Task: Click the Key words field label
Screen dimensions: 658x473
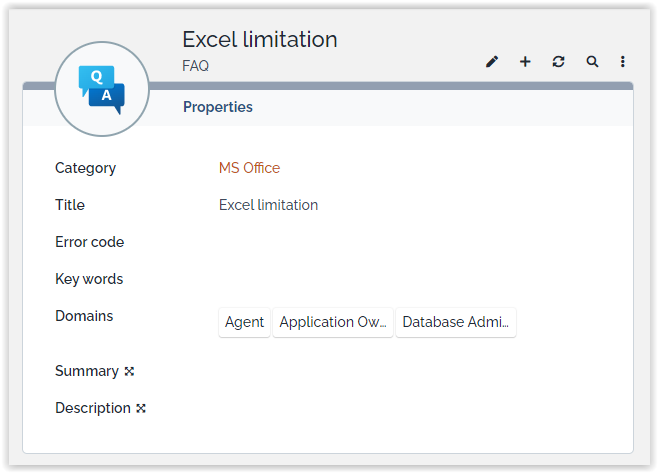Action: tap(89, 279)
